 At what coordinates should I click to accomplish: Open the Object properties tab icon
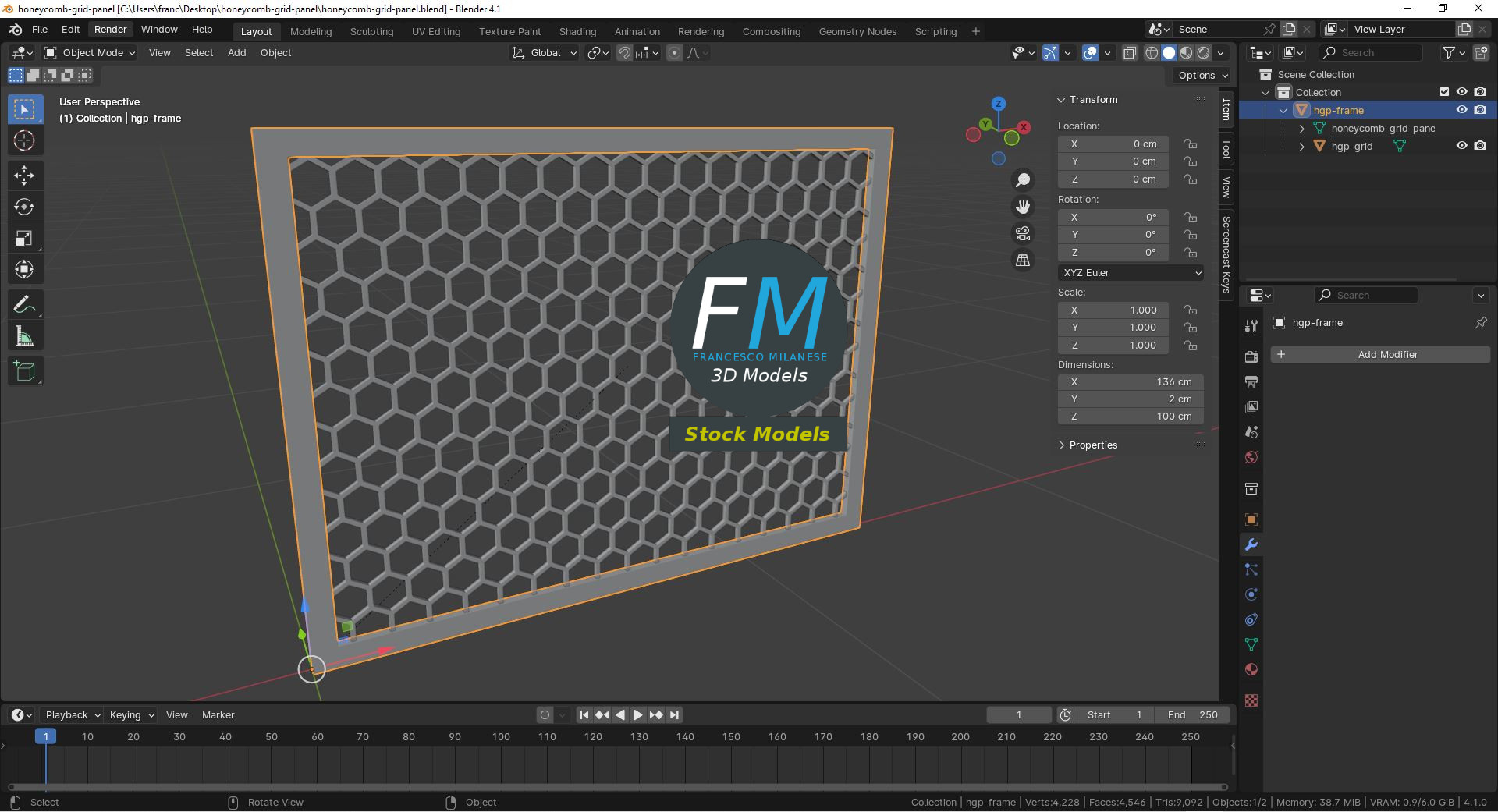[1251, 519]
